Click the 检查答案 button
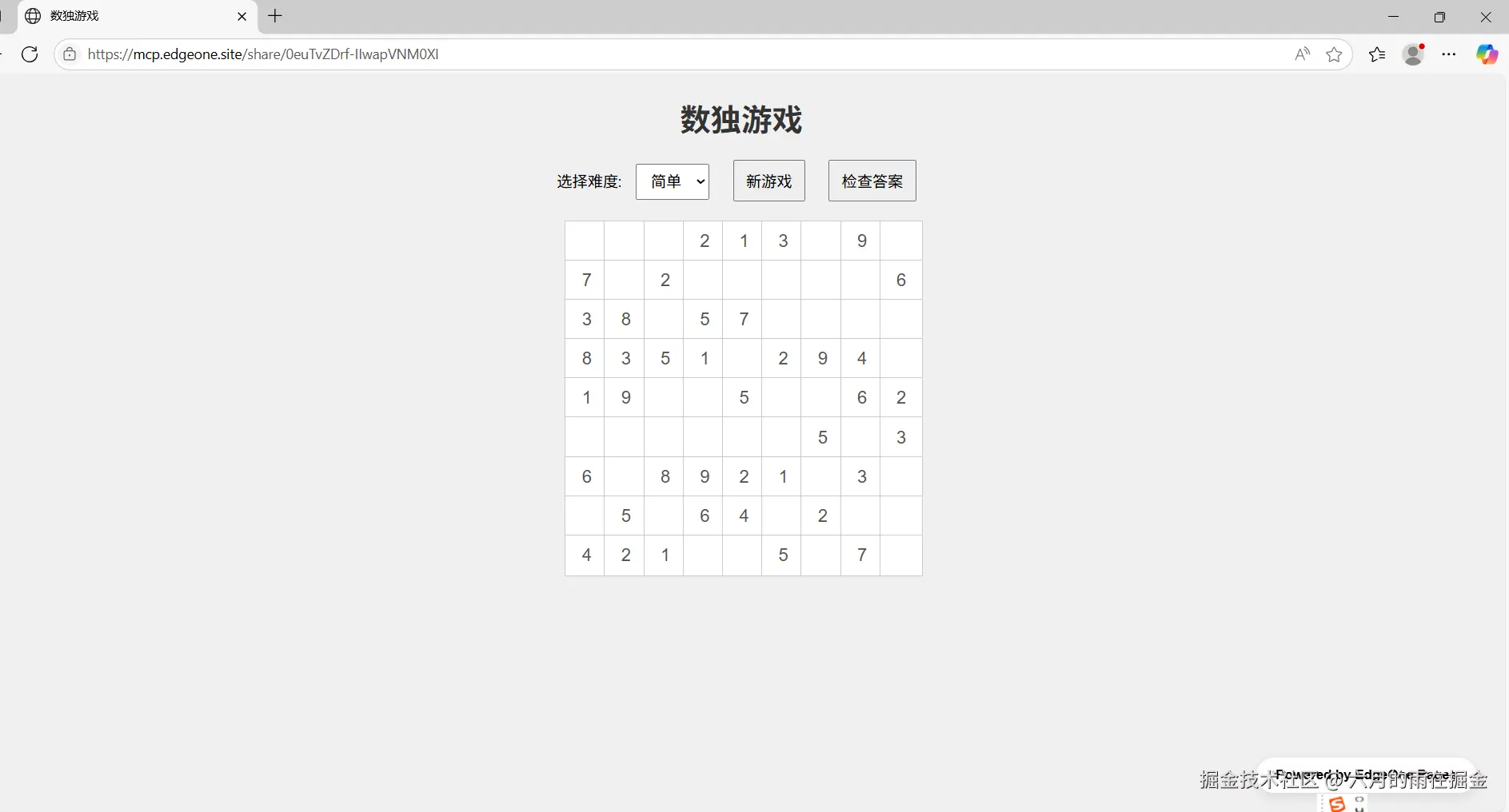 coord(872,181)
